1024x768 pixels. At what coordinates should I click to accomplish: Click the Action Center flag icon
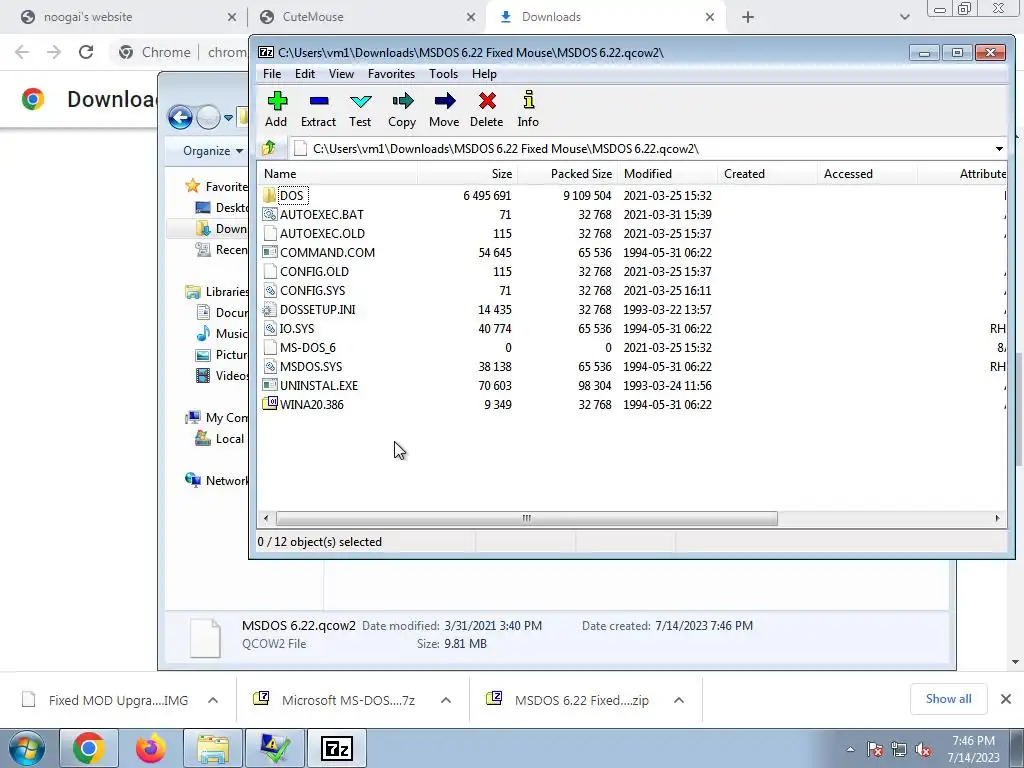click(875, 750)
